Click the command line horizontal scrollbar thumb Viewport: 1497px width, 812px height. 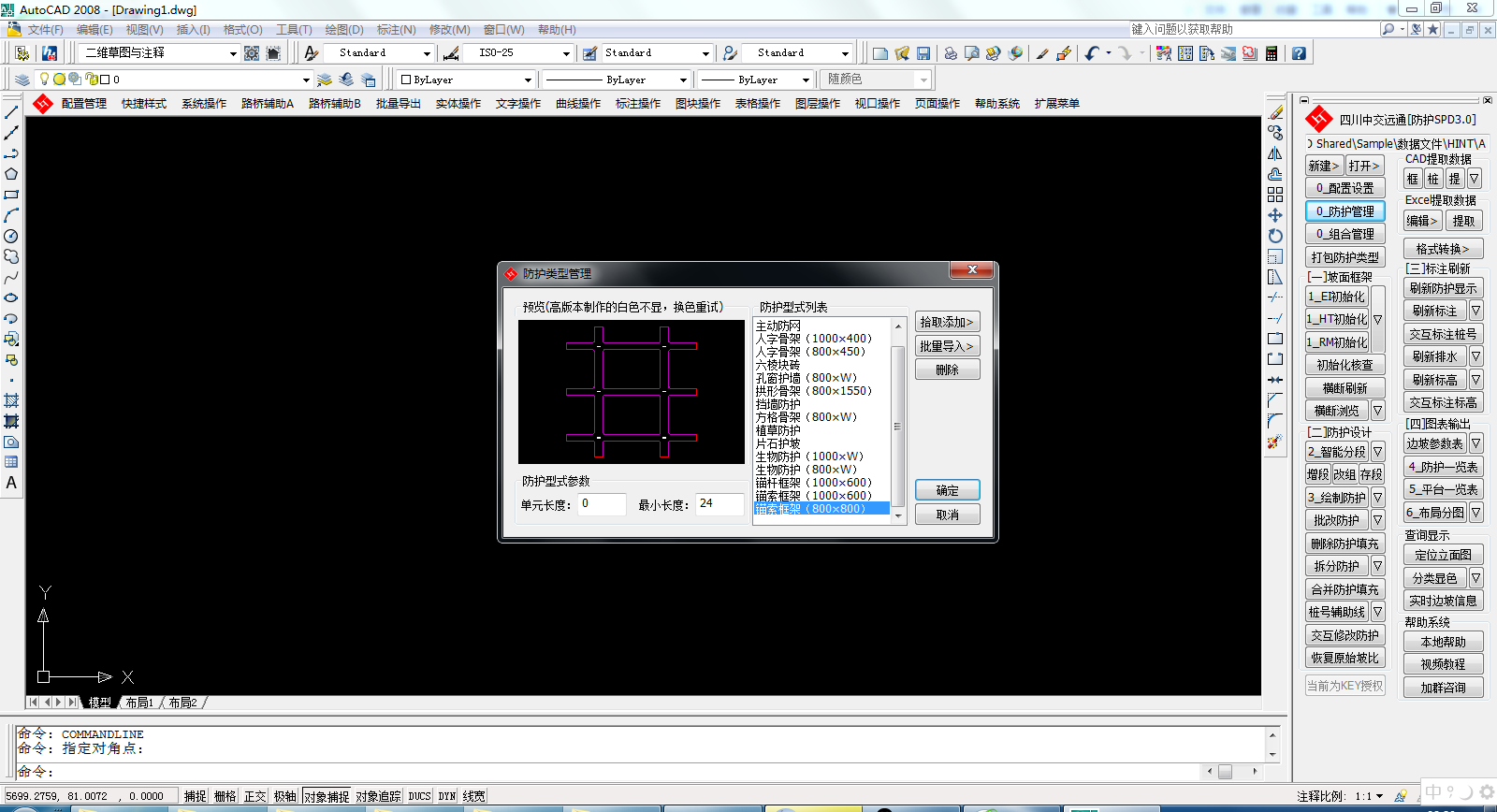point(1225,772)
